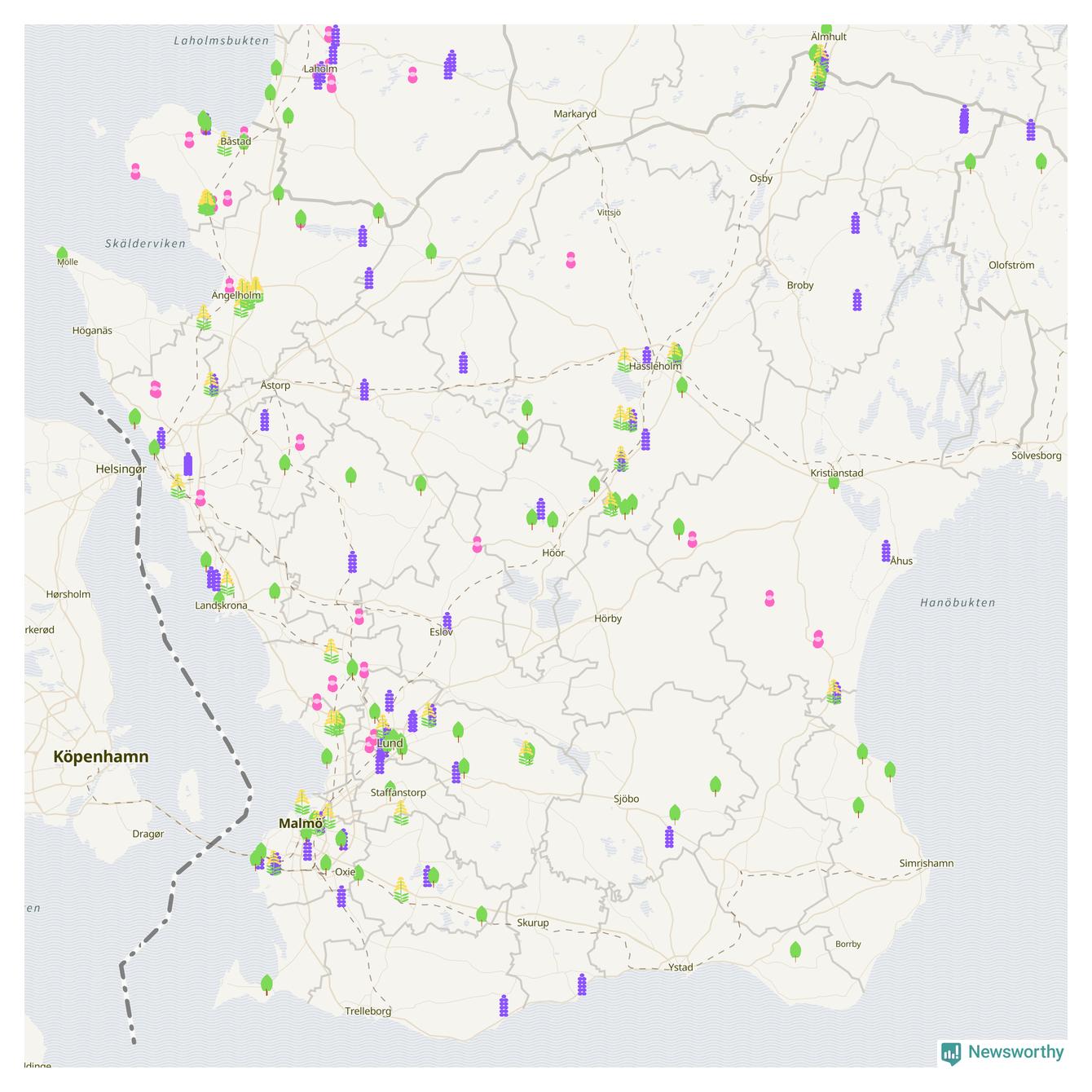Click the green tree marker at Kristianstad
The image size is (1092, 1092).
(x=834, y=484)
